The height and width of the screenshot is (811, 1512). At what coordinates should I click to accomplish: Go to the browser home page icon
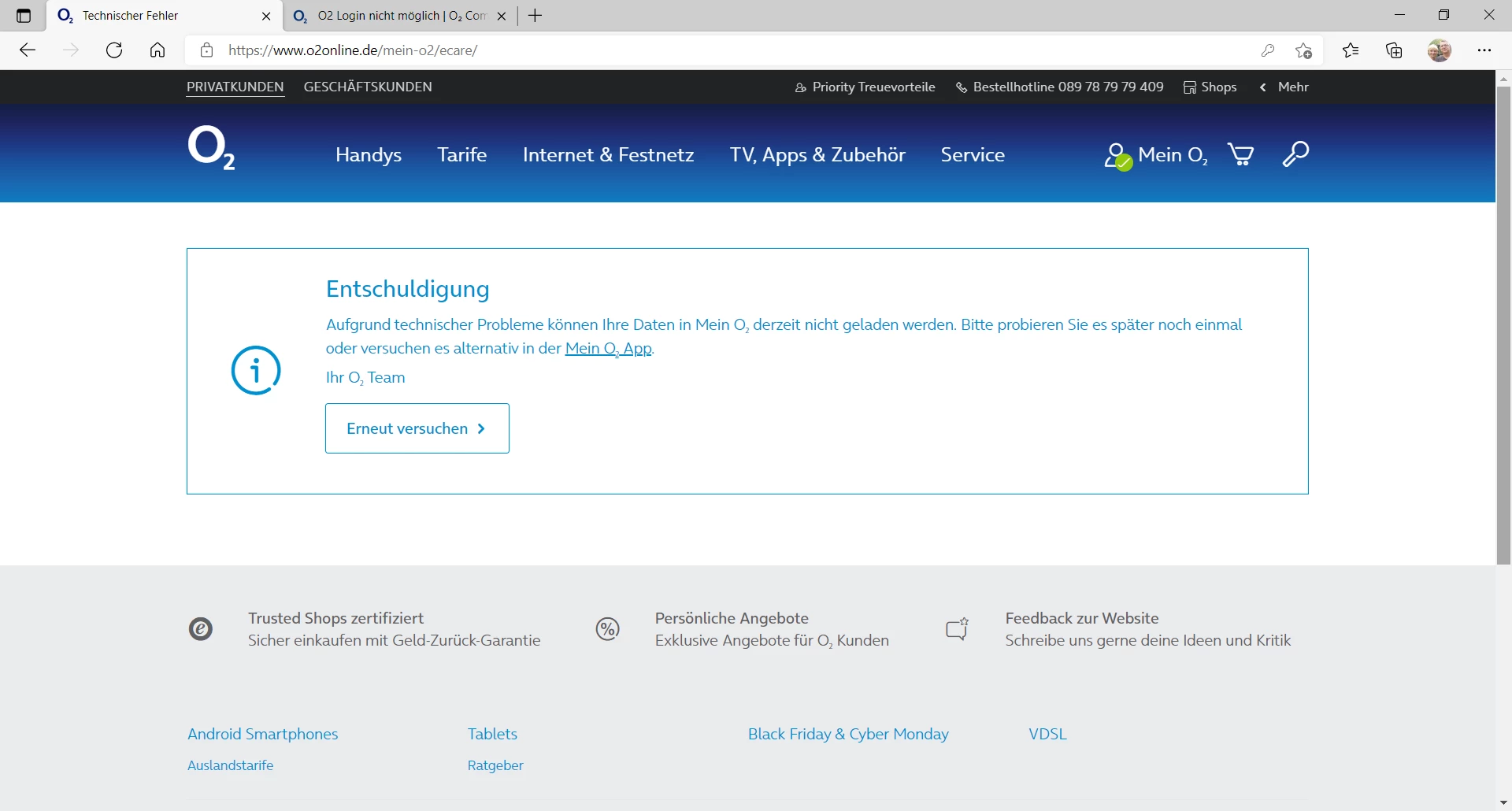click(x=157, y=50)
